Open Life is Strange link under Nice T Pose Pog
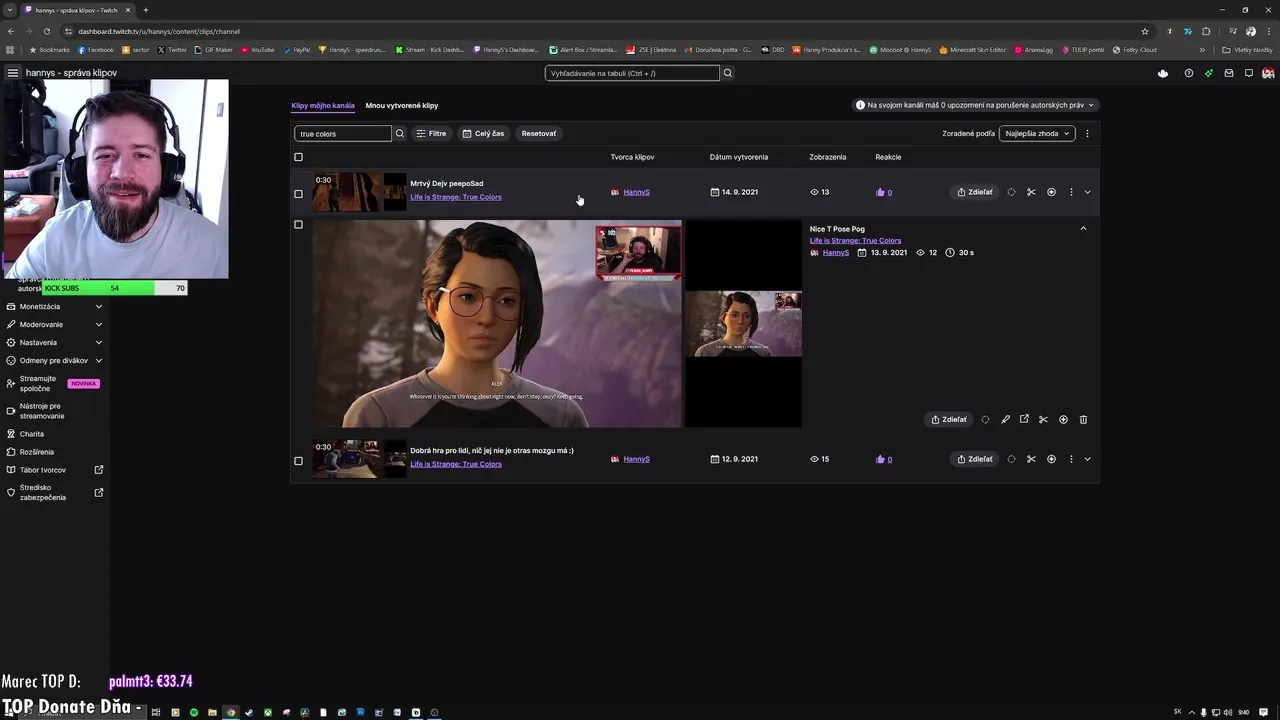The width and height of the screenshot is (1280, 720). click(855, 241)
